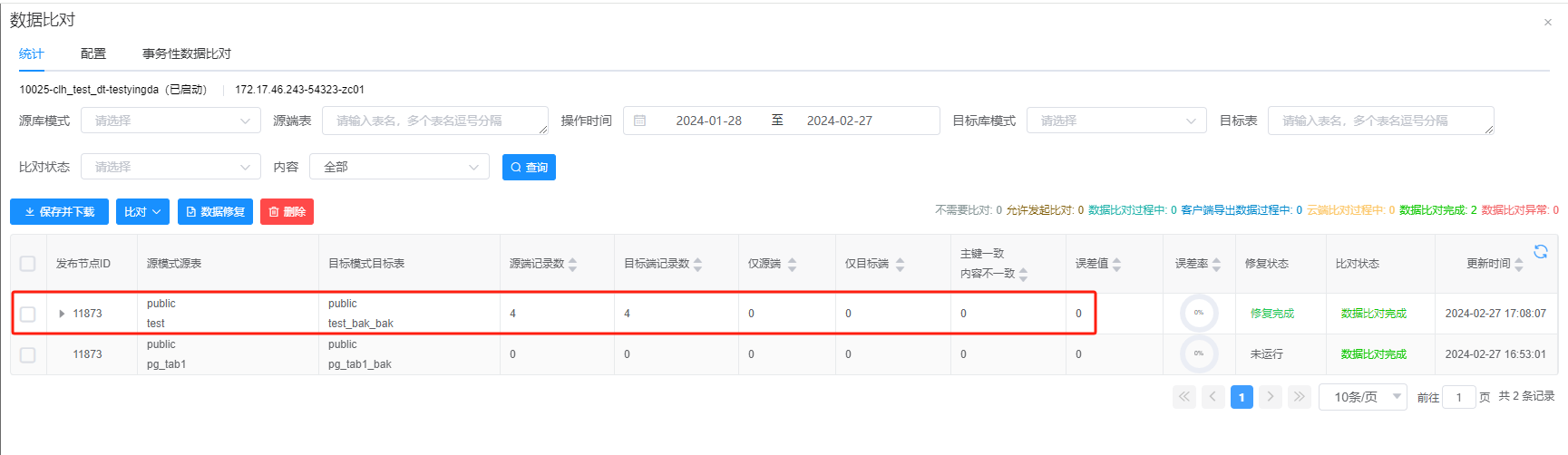Expand the first row with ID 11873
This screenshot has width=1568, height=455.
pos(62,314)
